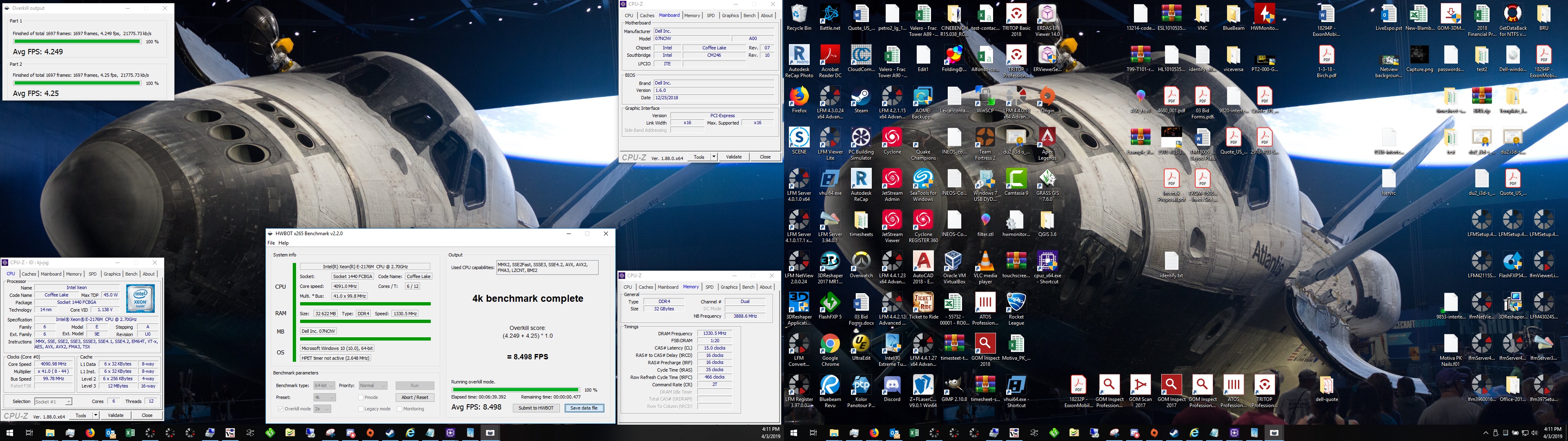Click Part 1 progress bar in Overkill output
The width and height of the screenshot is (1568, 441).
pyautogui.click(x=77, y=41)
